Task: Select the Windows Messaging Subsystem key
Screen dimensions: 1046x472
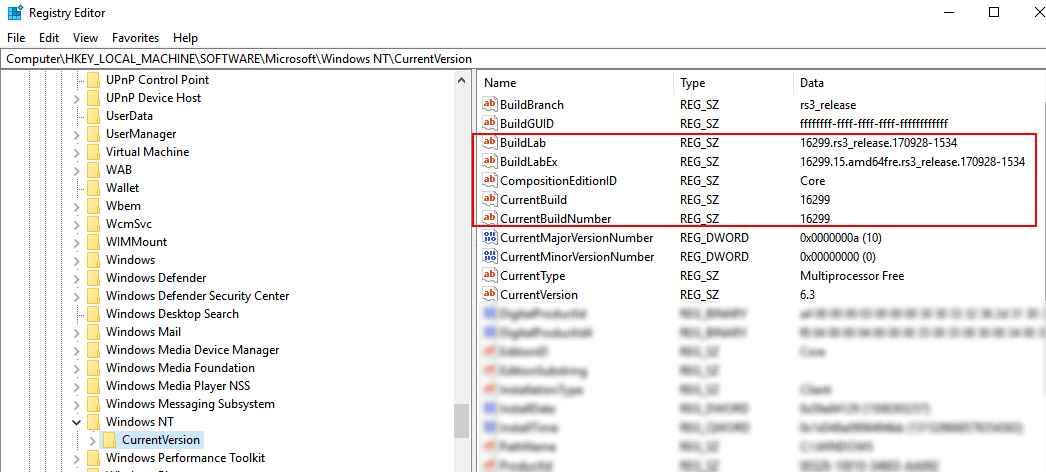Action: [190, 404]
